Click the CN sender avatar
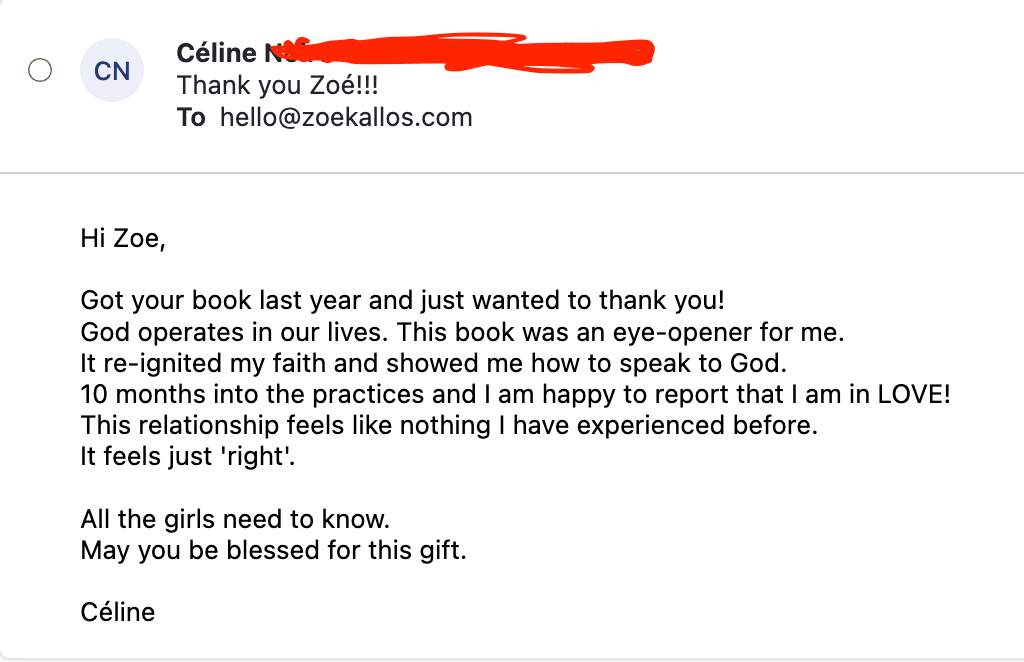The image size is (1024, 662). [112, 71]
